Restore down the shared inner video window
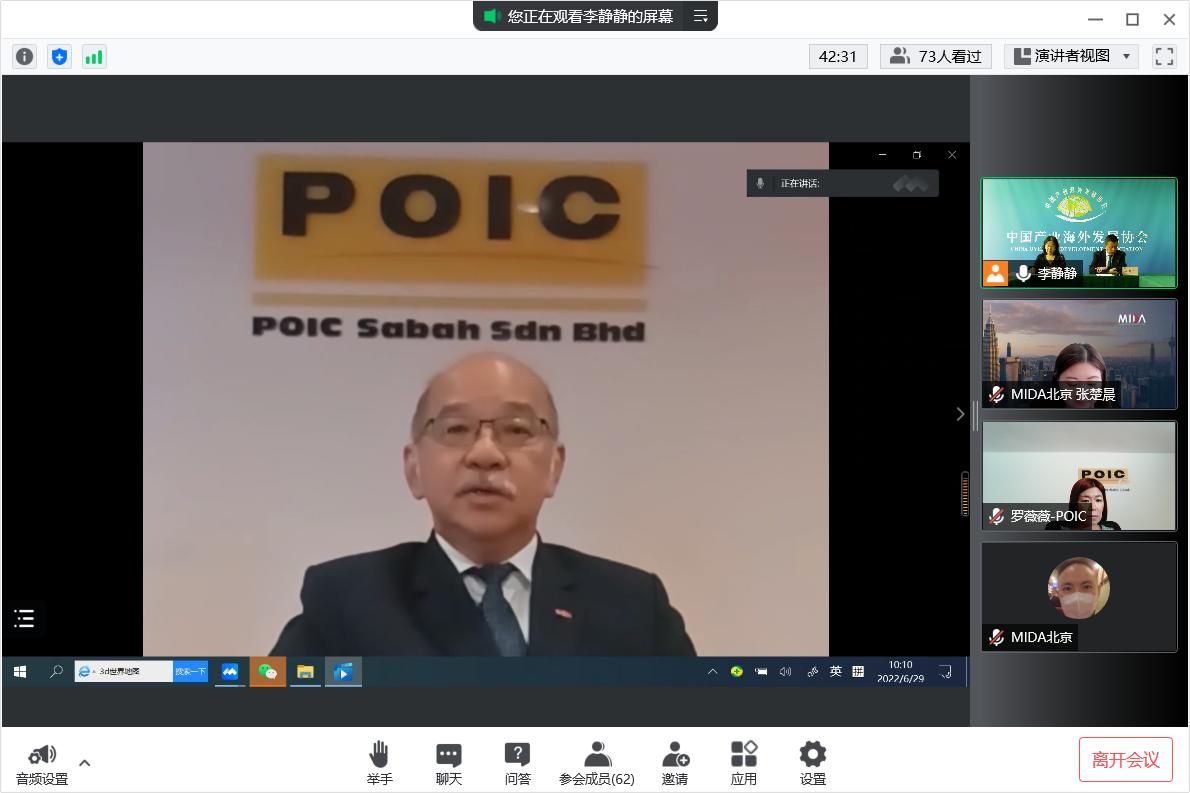This screenshot has height=793, width=1190. pyautogui.click(x=917, y=155)
